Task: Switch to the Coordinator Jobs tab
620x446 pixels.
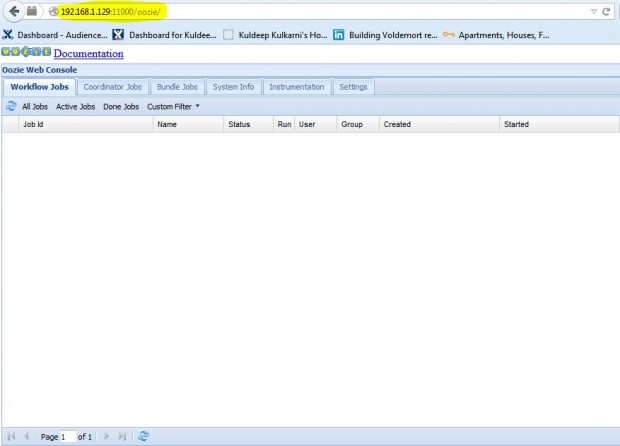Action: [x=113, y=87]
